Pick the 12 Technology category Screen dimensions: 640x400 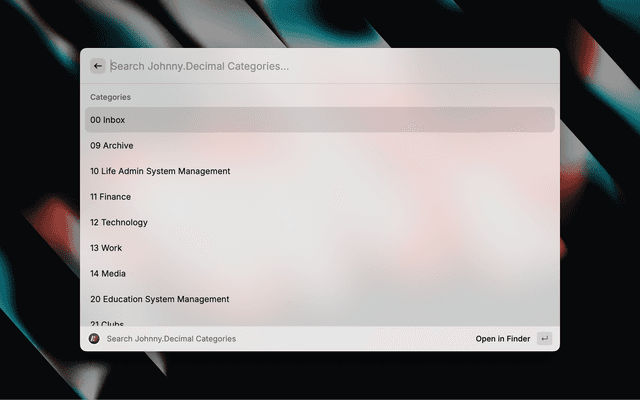click(320, 223)
